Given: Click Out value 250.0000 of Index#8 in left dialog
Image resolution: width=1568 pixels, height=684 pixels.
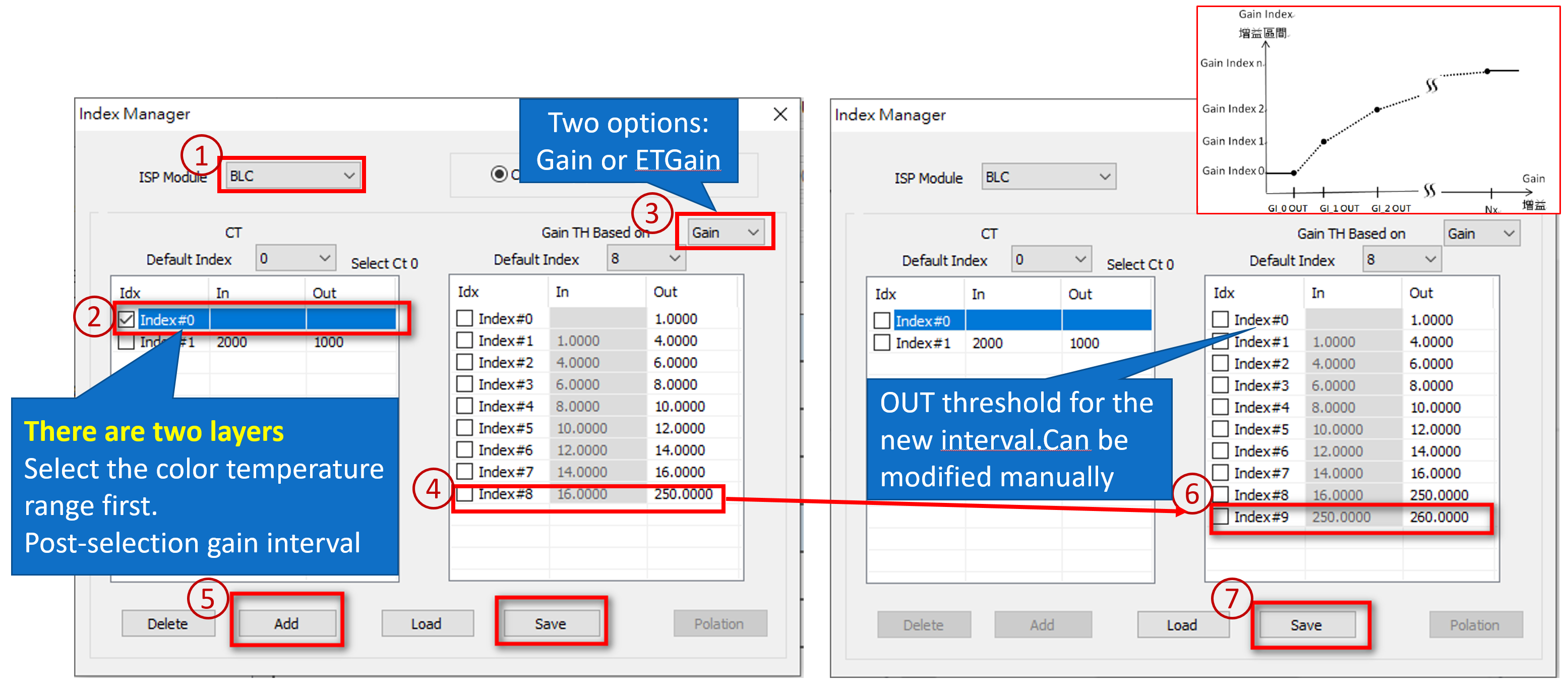Looking at the screenshot, I should coord(683,494).
